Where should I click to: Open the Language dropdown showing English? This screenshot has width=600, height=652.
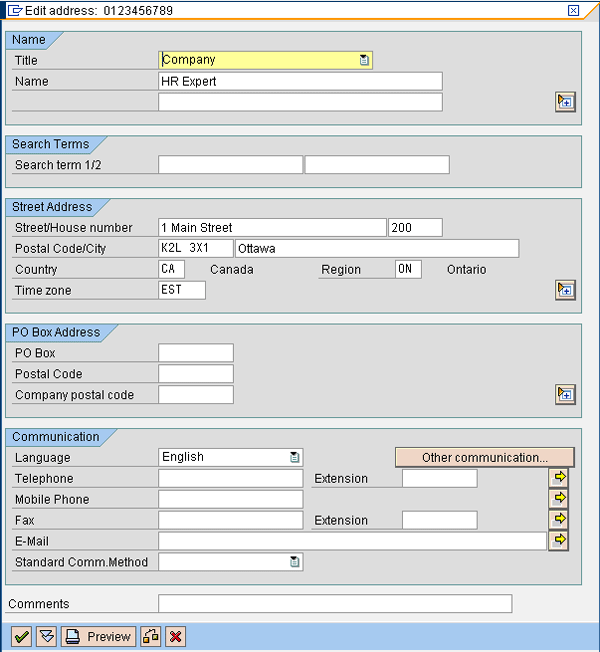tap(294, 457)
